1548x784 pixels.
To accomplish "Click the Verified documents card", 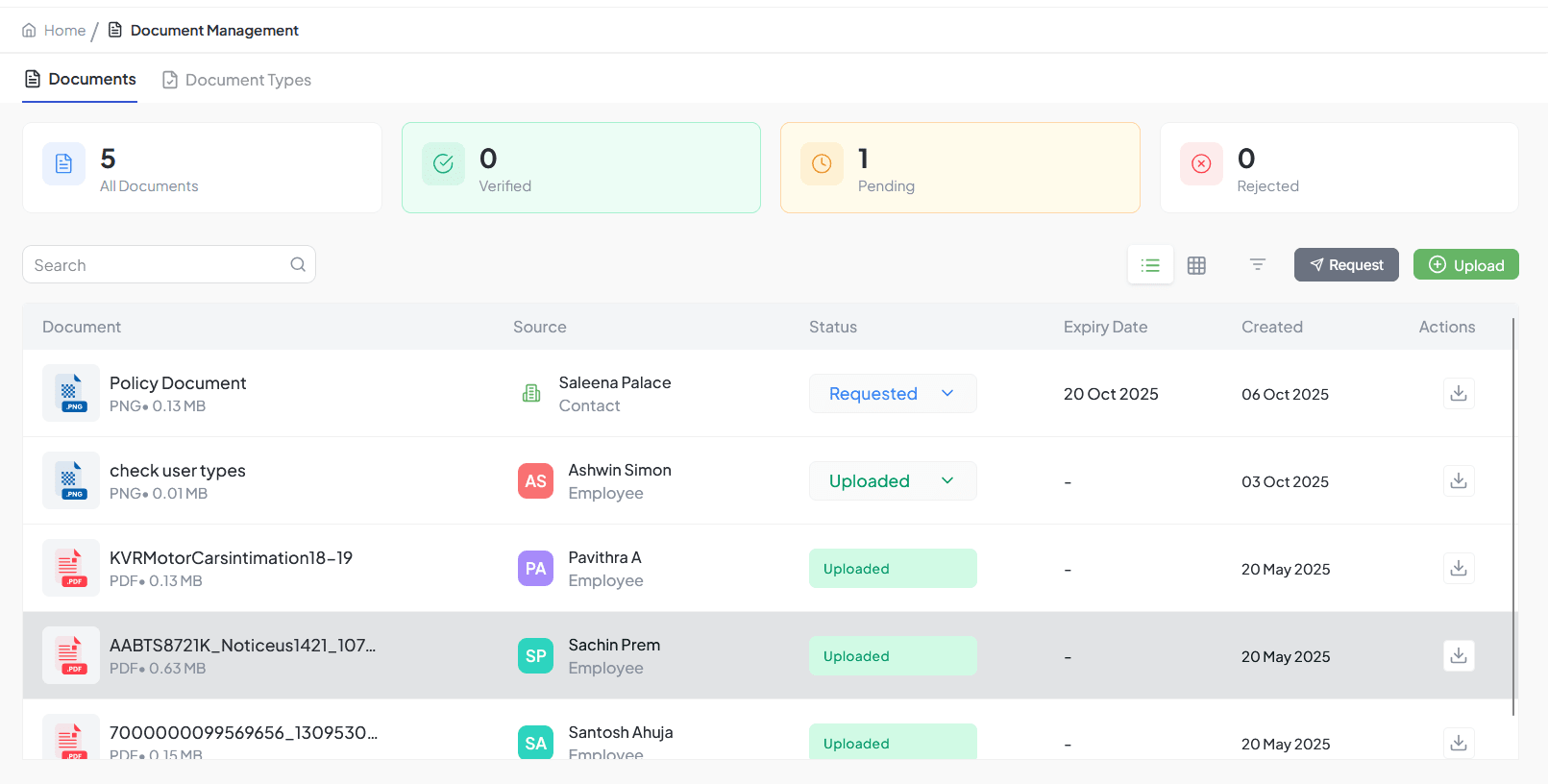I will pos(580,168).
